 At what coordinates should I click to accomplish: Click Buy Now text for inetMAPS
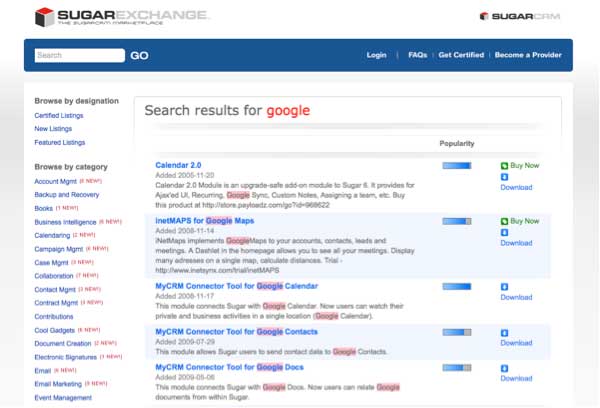tap(525, 221)
